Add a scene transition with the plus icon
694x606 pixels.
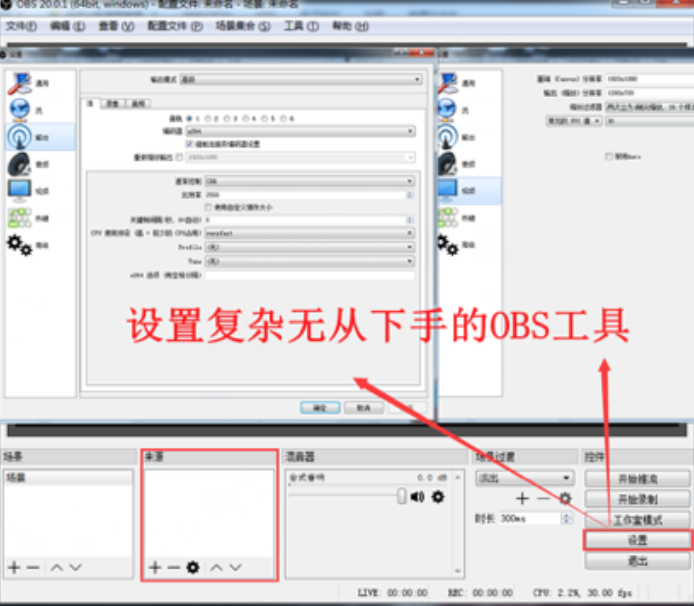(522, 498)
